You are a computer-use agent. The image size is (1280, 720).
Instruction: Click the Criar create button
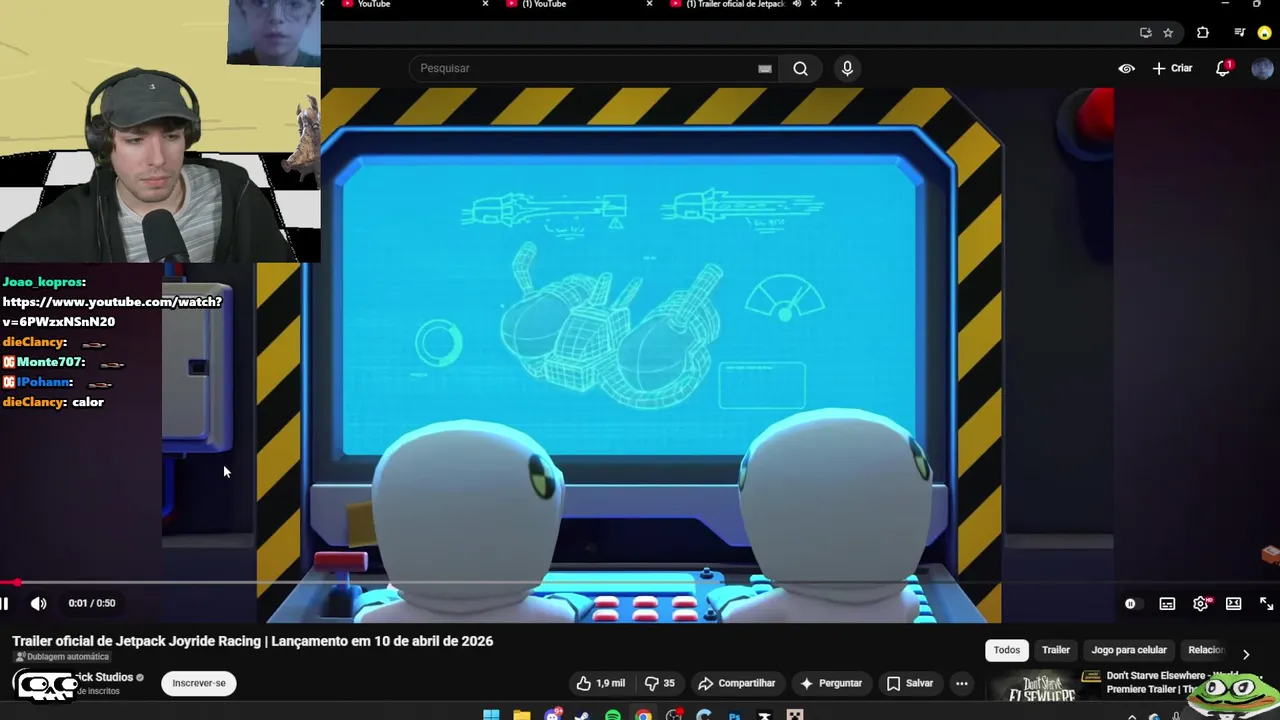click(x=1172, y=68)
